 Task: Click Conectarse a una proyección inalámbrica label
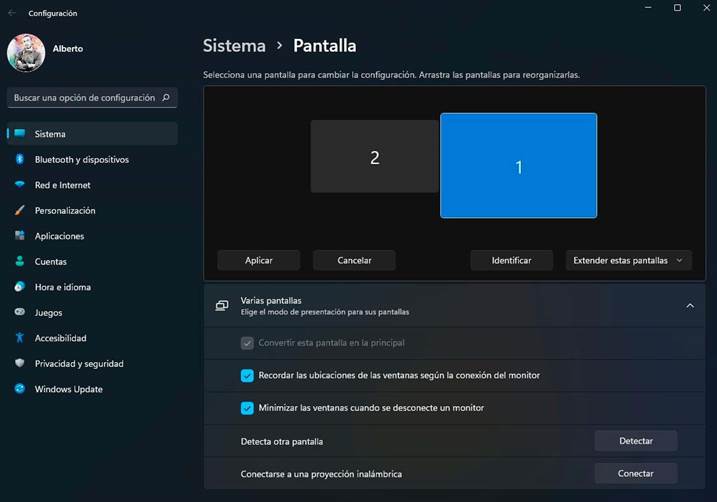[321, 474]
